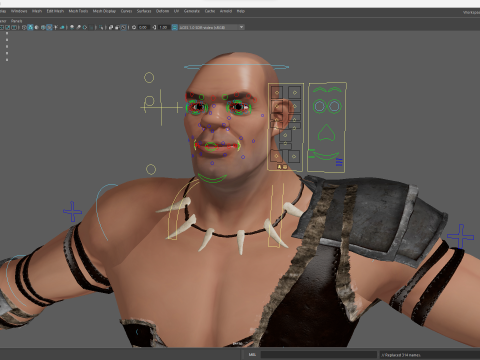Viewport: 480px width, 360px height.
Task: Toggle motion blur icon
Action: tap(78, 27)
